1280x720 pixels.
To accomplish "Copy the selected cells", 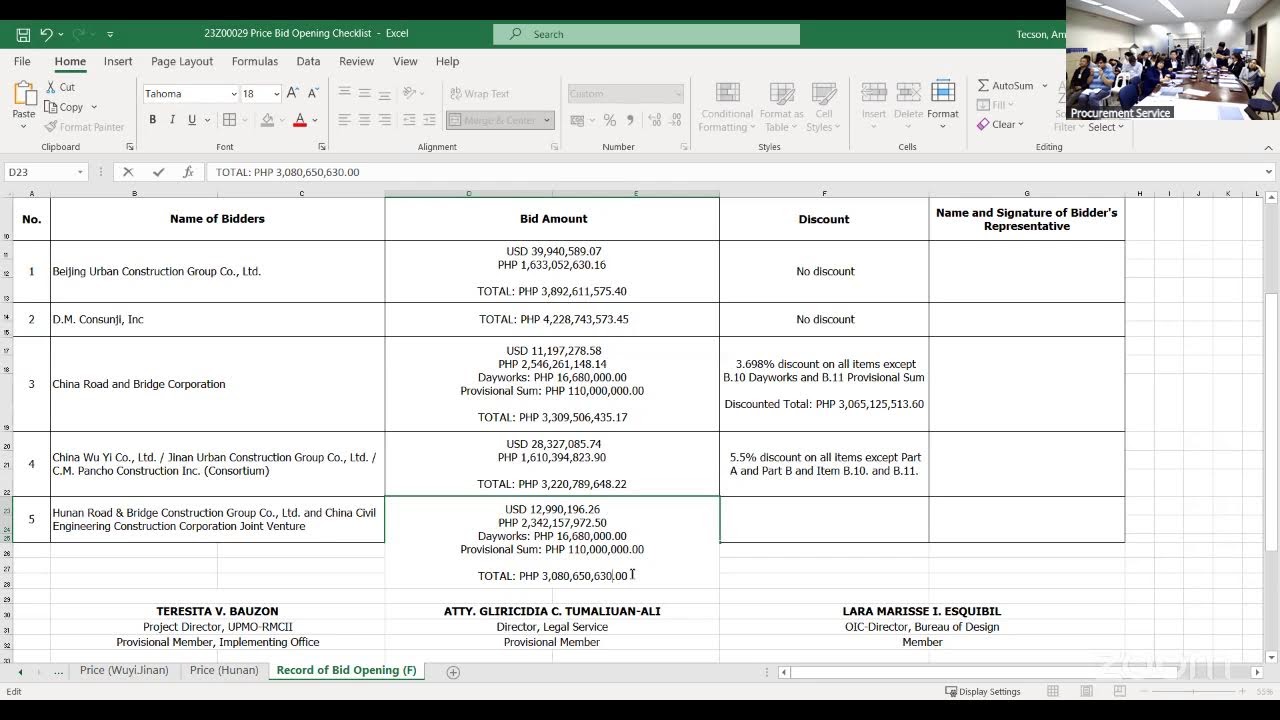I will 63,107.
